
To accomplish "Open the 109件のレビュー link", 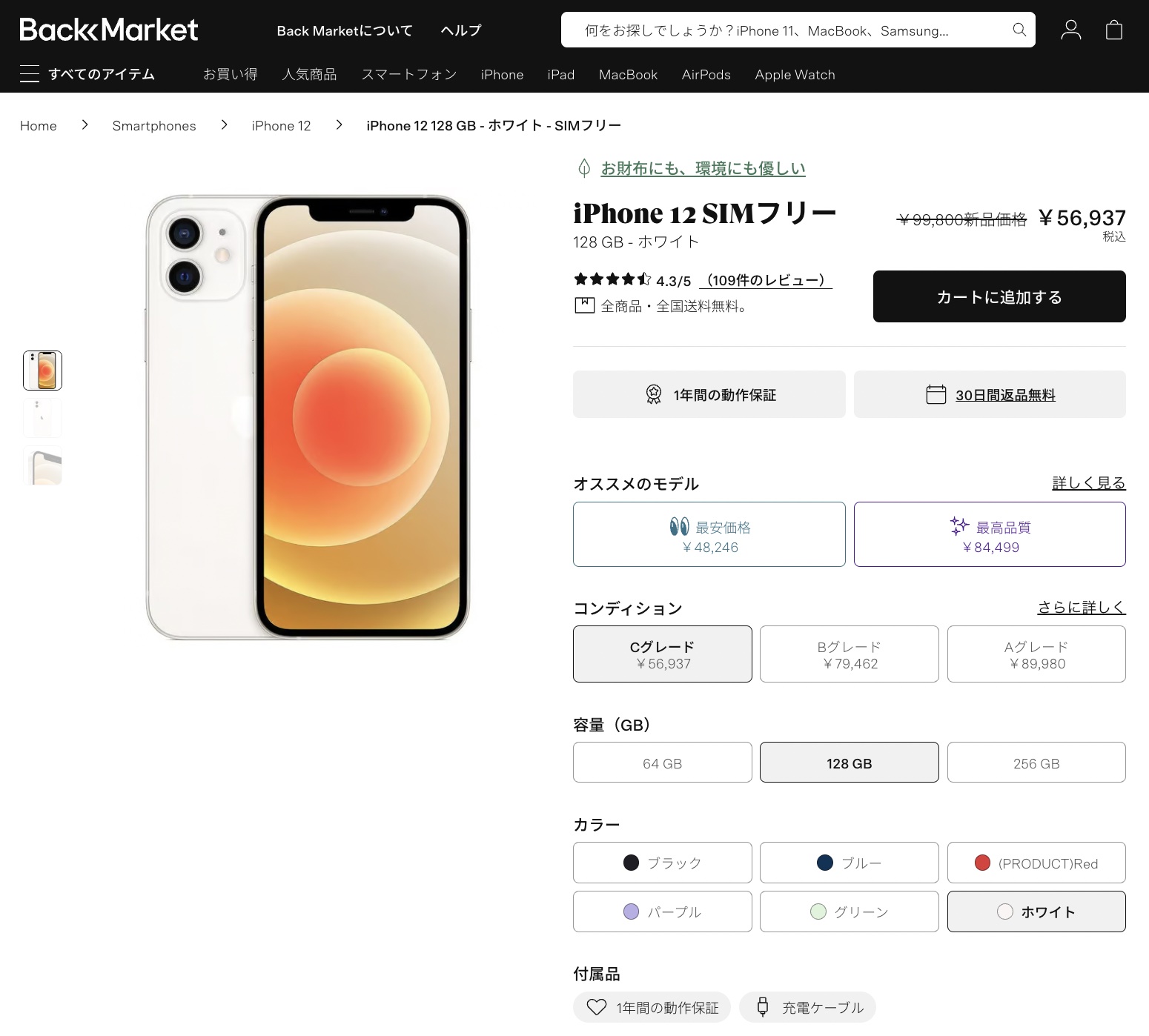I will coord(765,280).
